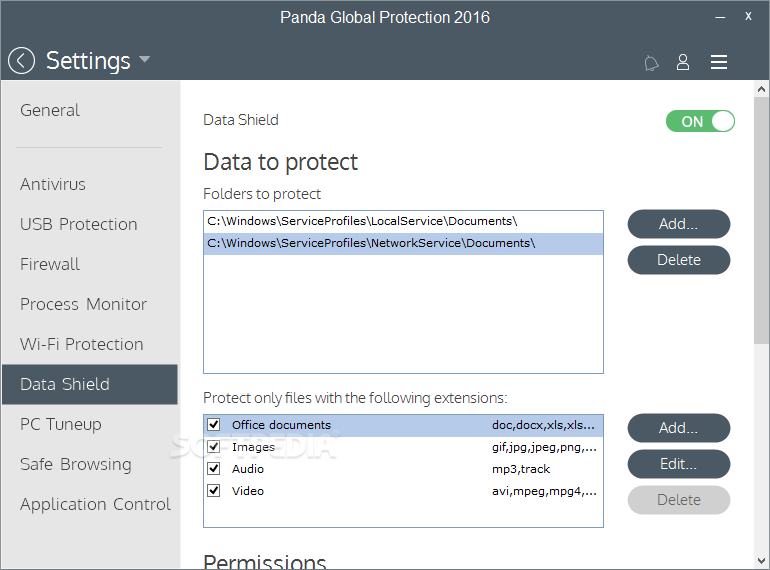Toggle the Video extension checkbox

coord(214,490)
